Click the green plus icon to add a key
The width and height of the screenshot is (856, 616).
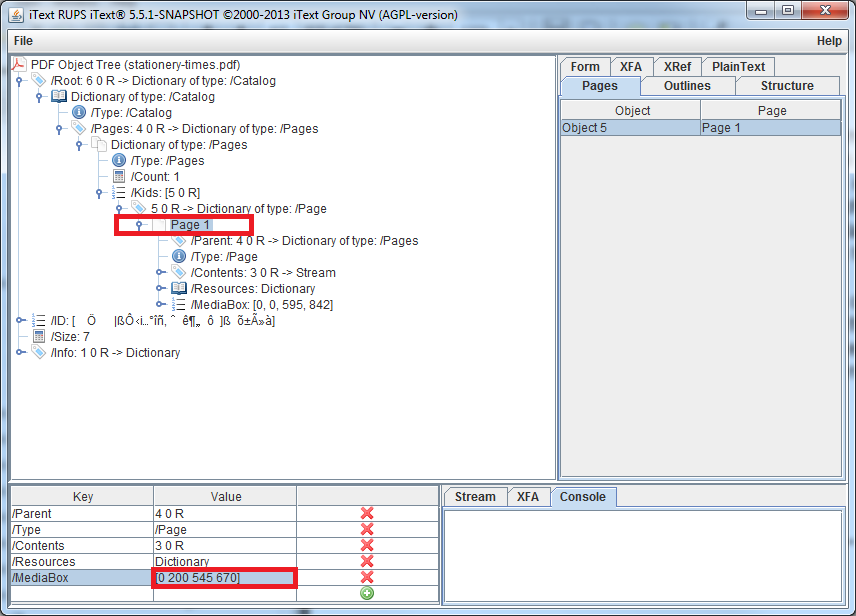(x=366, y=593)
